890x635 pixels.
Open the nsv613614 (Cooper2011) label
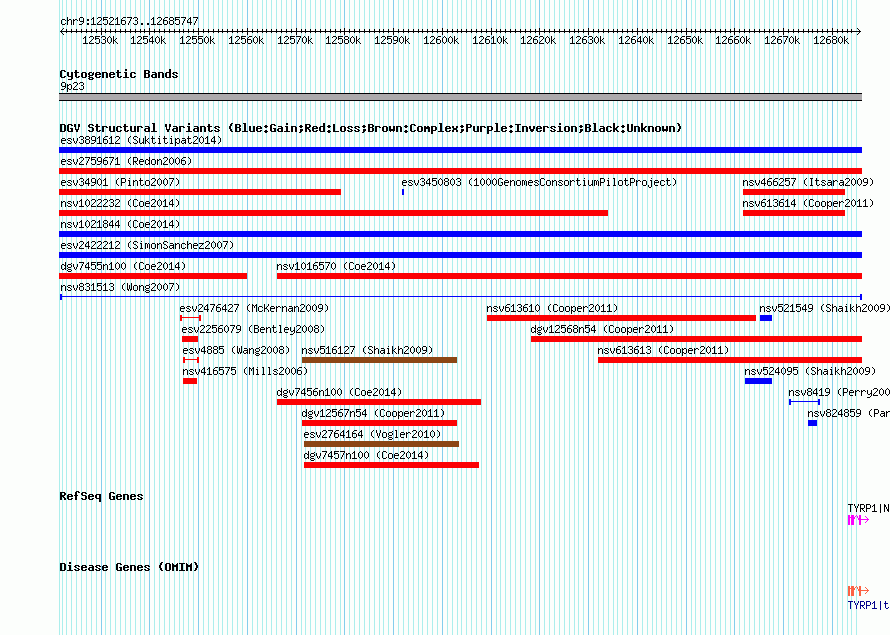click(x=808, y=203)
